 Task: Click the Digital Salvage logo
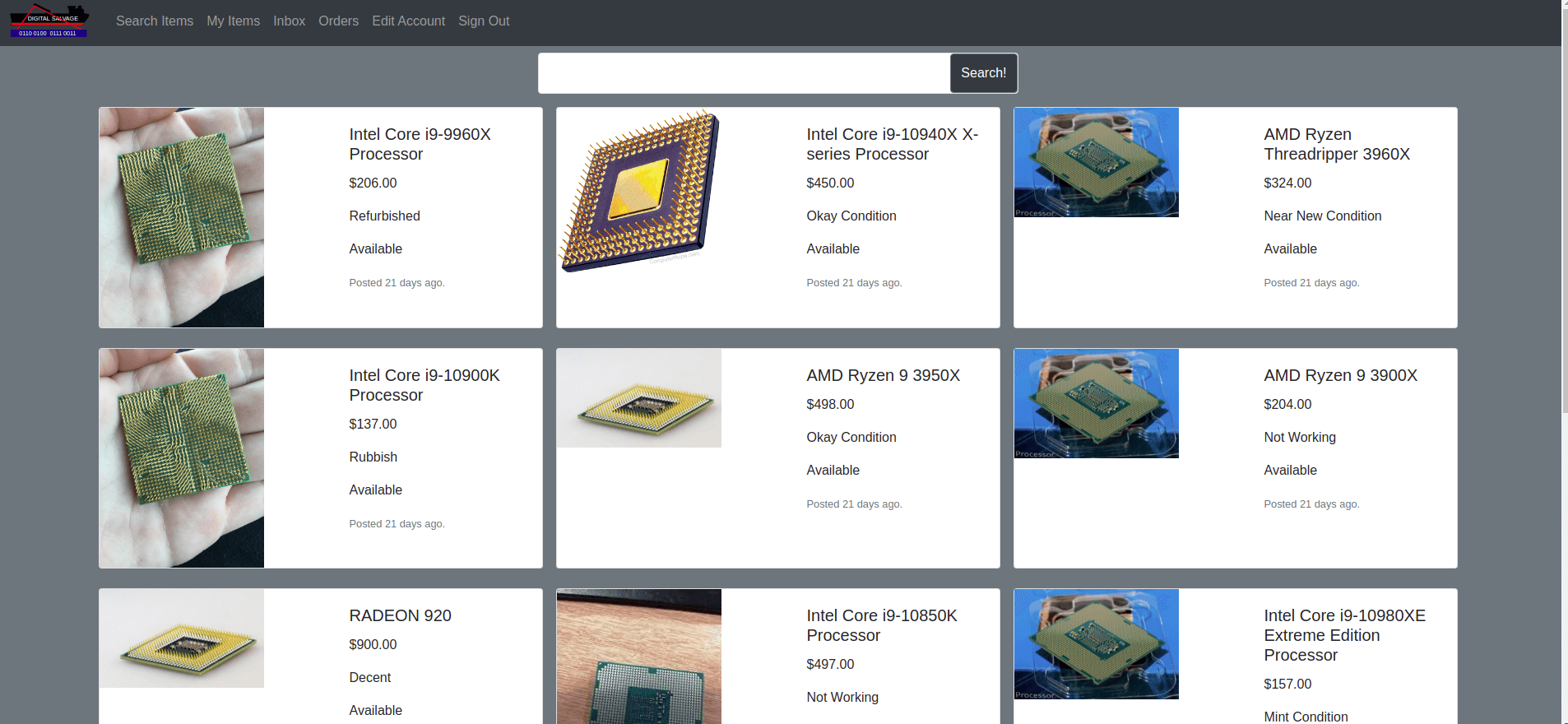click(x=49, y=21)
